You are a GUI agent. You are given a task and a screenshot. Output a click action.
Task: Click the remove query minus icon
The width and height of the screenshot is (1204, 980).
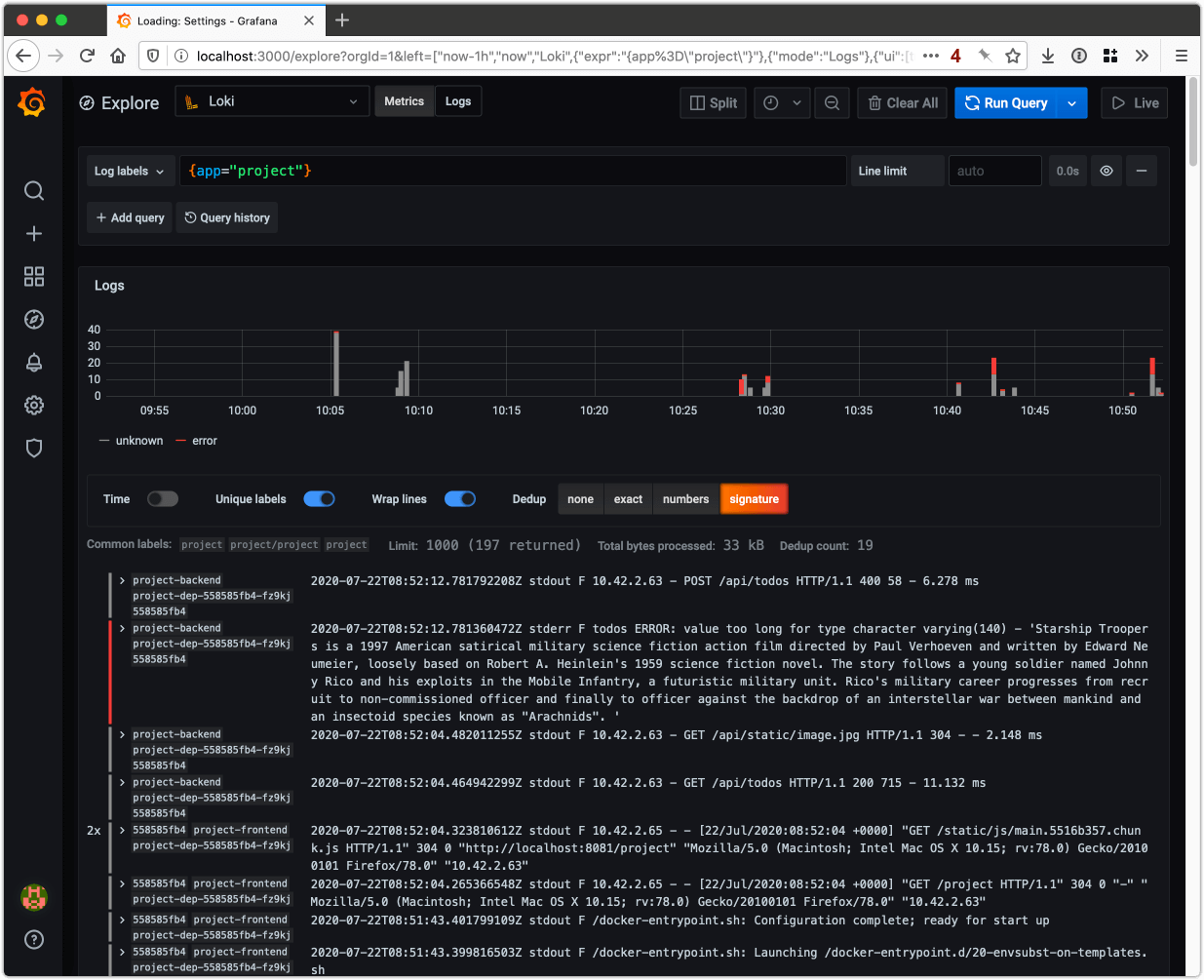coord(1142,171)
